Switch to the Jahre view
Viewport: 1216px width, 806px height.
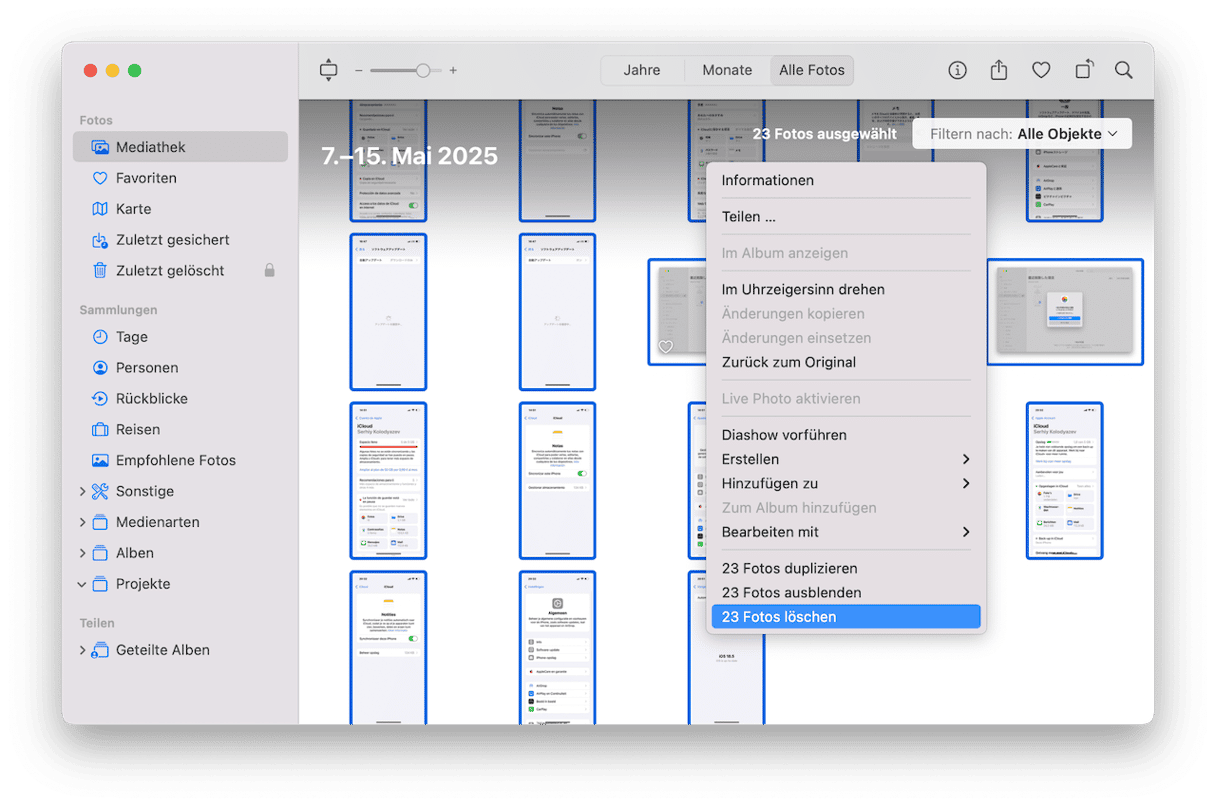point(641,70)
